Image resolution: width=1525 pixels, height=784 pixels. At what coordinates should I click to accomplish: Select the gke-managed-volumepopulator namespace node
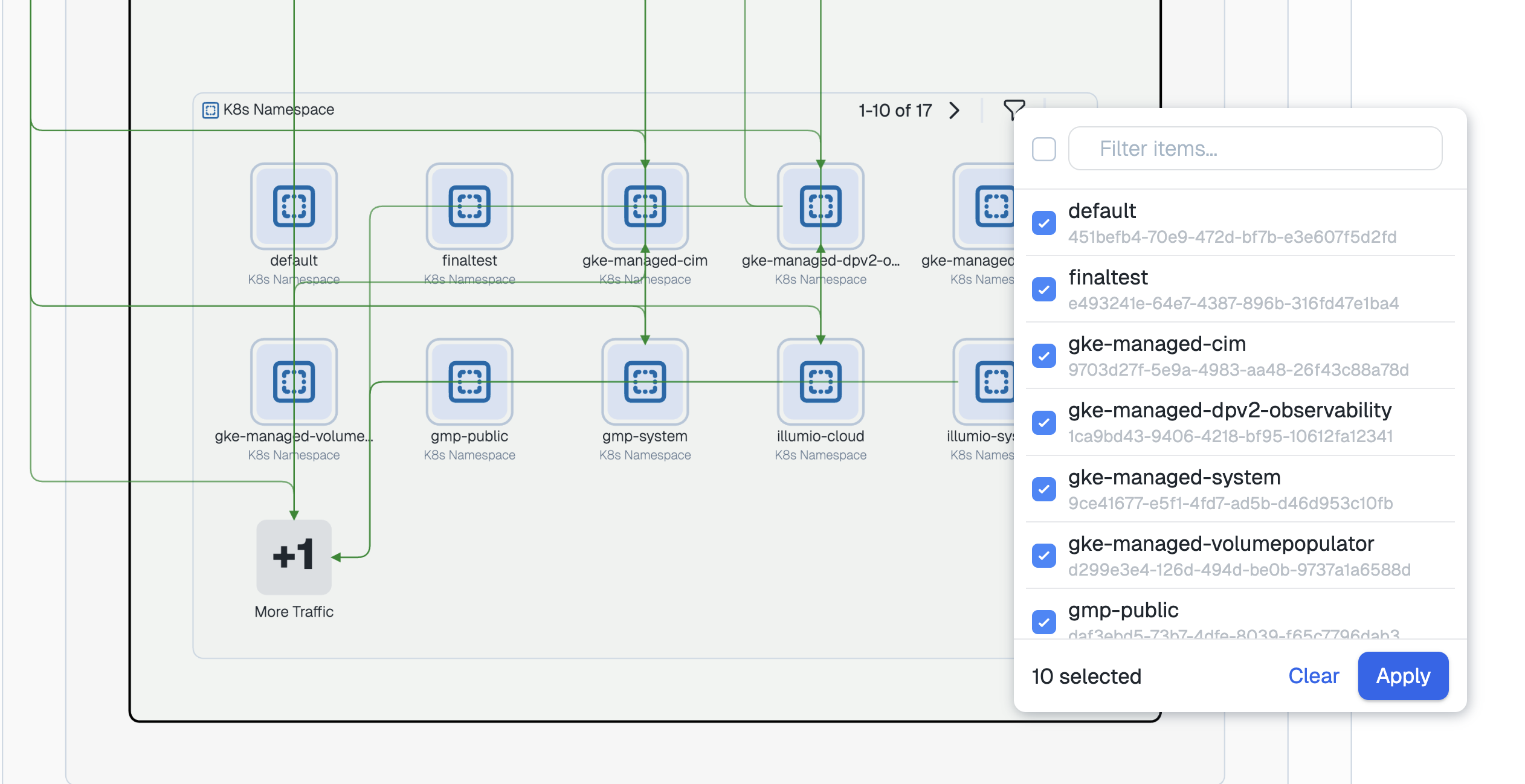(x=294, y=382)
